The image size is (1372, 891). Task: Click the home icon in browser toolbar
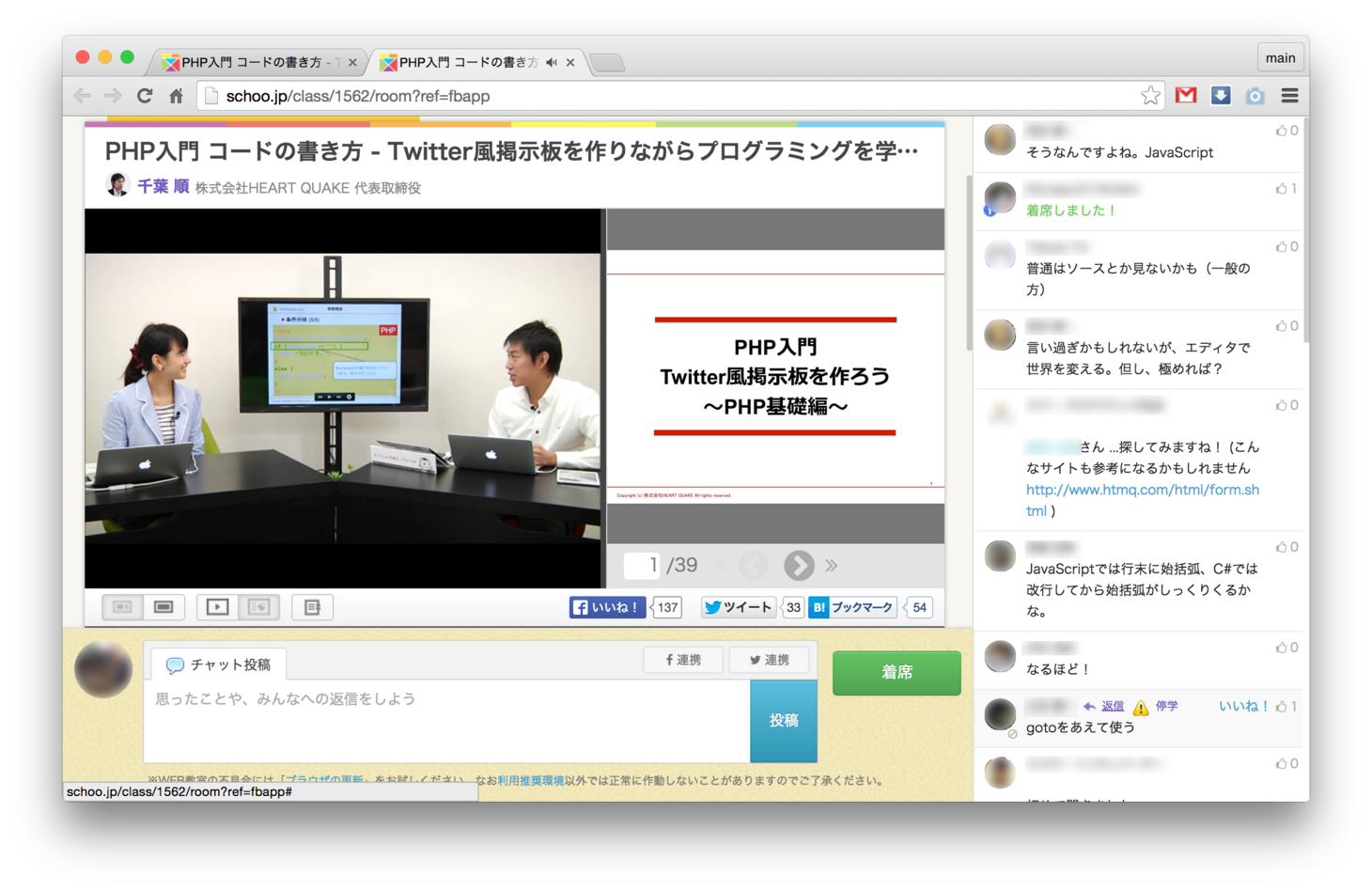176,96
